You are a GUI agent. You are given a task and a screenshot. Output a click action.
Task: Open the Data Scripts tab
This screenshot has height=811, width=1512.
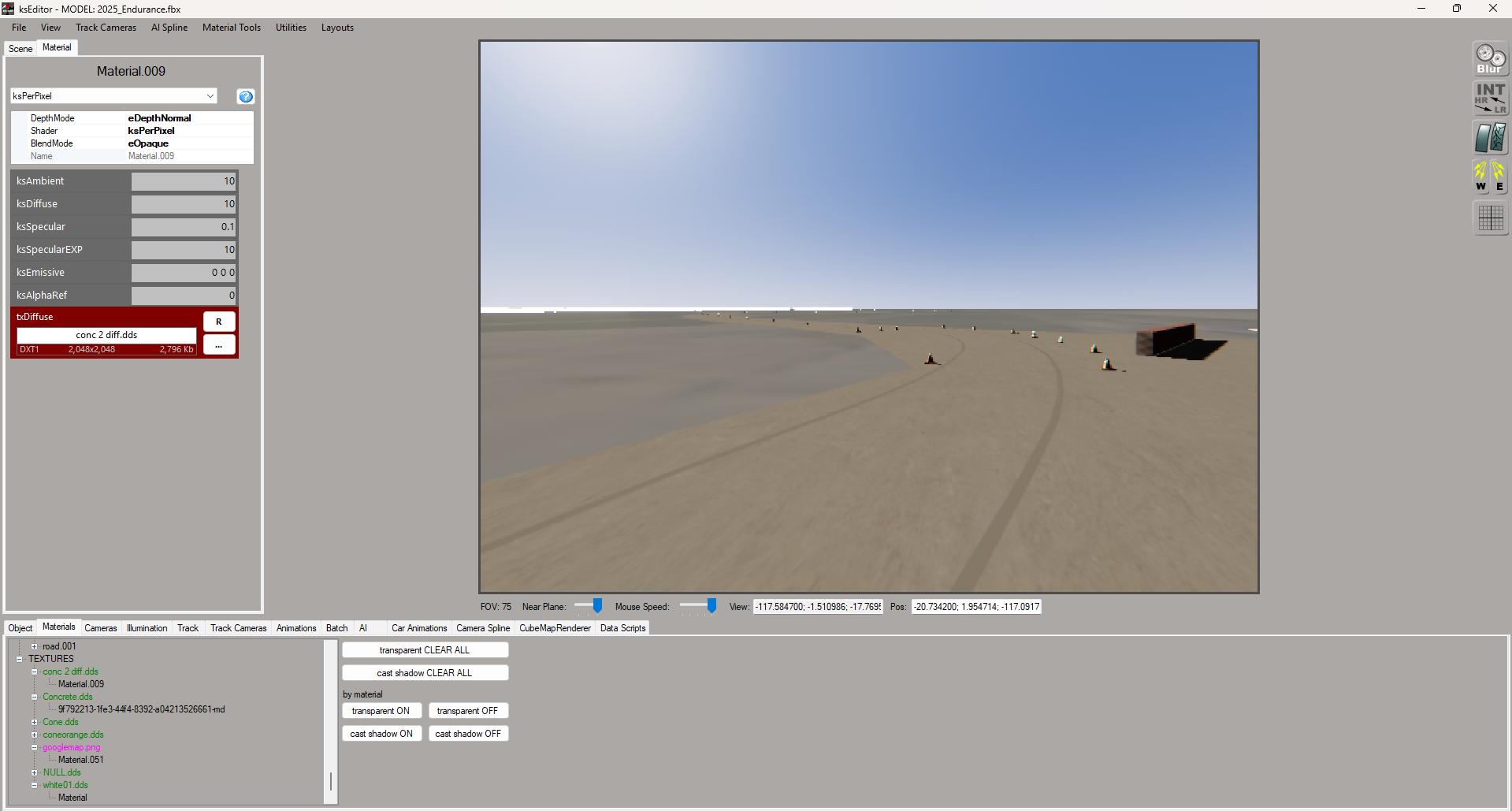(x=622, y=628)
